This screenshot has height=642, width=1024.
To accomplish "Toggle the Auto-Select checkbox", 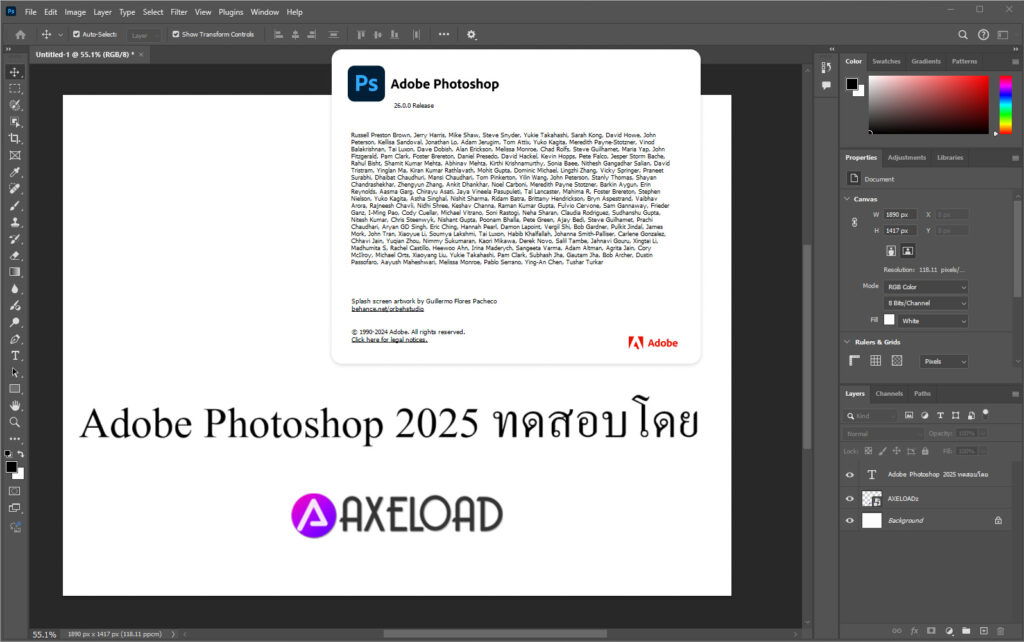I will [x=76, y=34].
